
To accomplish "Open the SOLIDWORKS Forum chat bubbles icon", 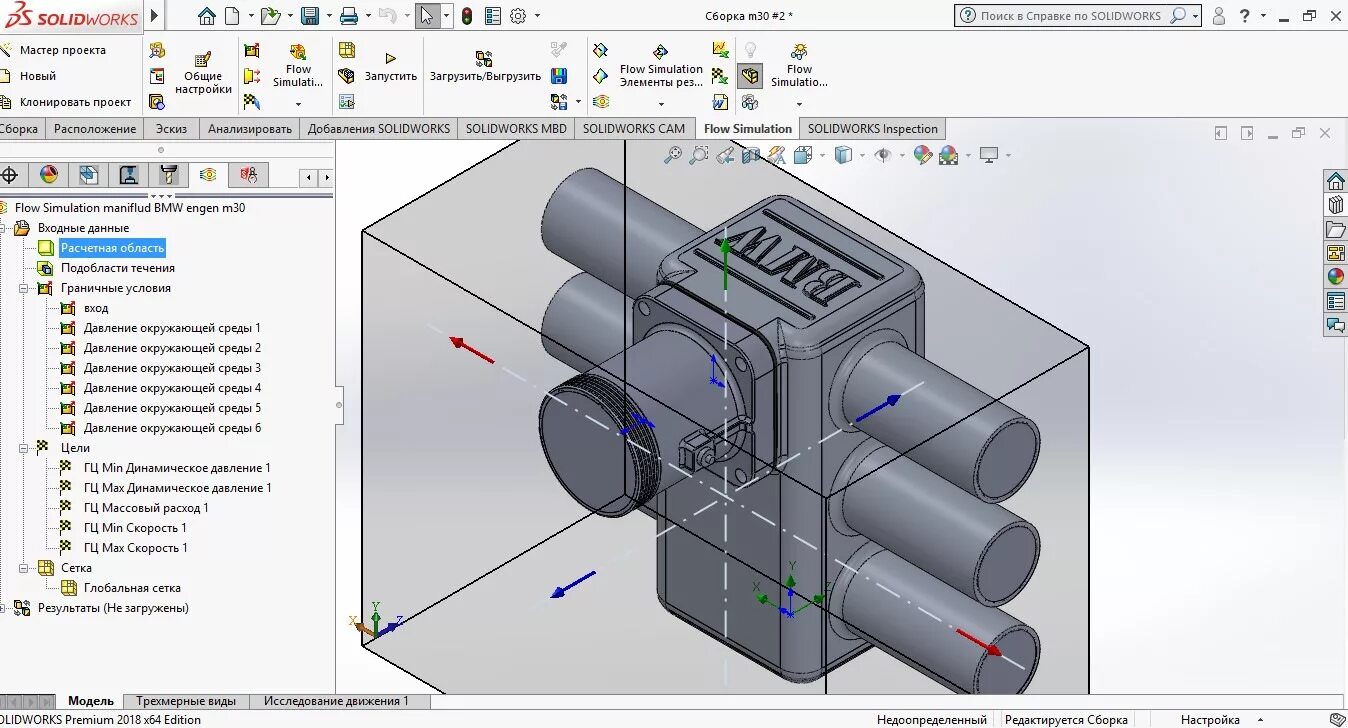I will click(1336, 325).
